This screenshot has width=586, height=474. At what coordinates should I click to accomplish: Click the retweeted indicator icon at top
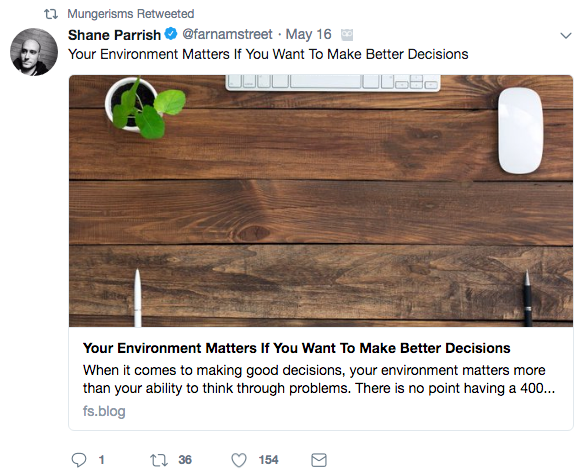[x=51, y=14]
